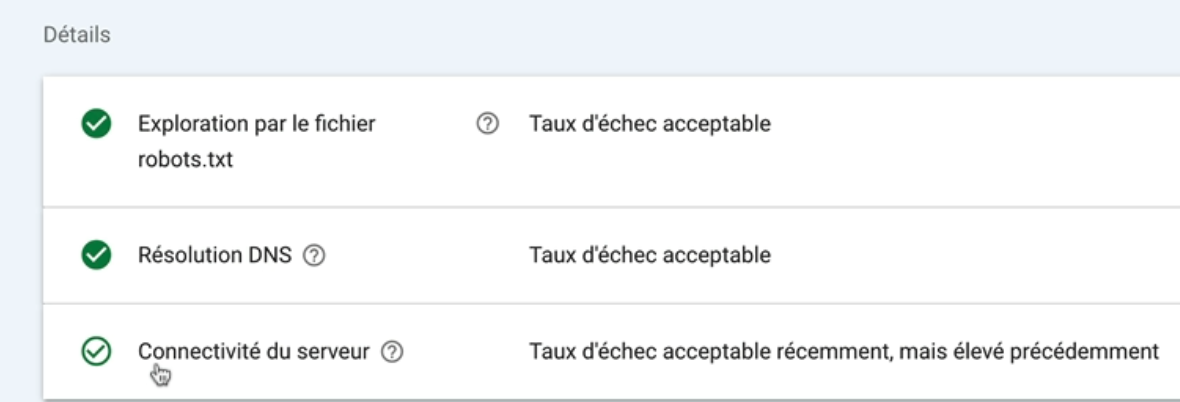Open the help icon next to Résolution DNS
This screenshot has height=402, width=1180.
click(x=314, y=256)
